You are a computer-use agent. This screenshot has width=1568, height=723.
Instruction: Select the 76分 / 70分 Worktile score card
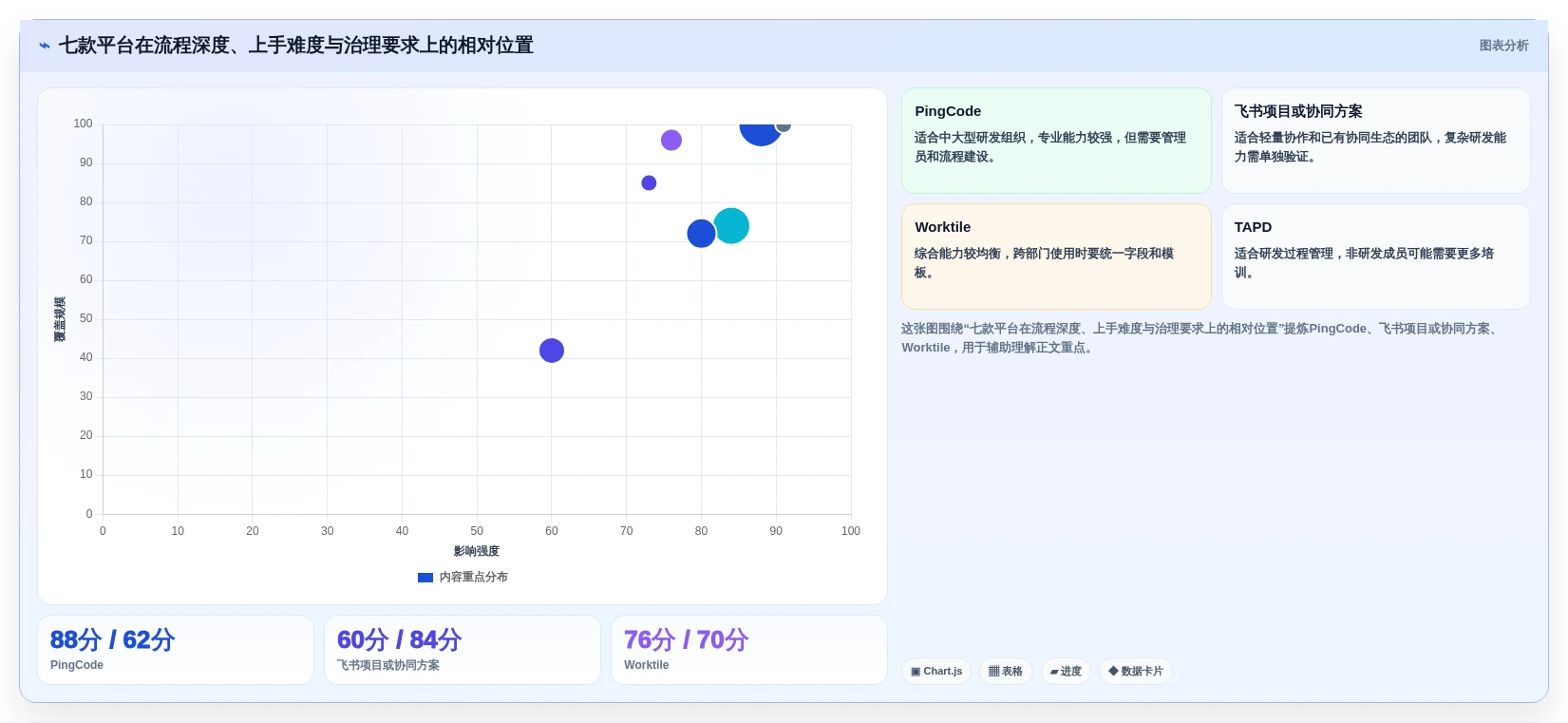749,650
